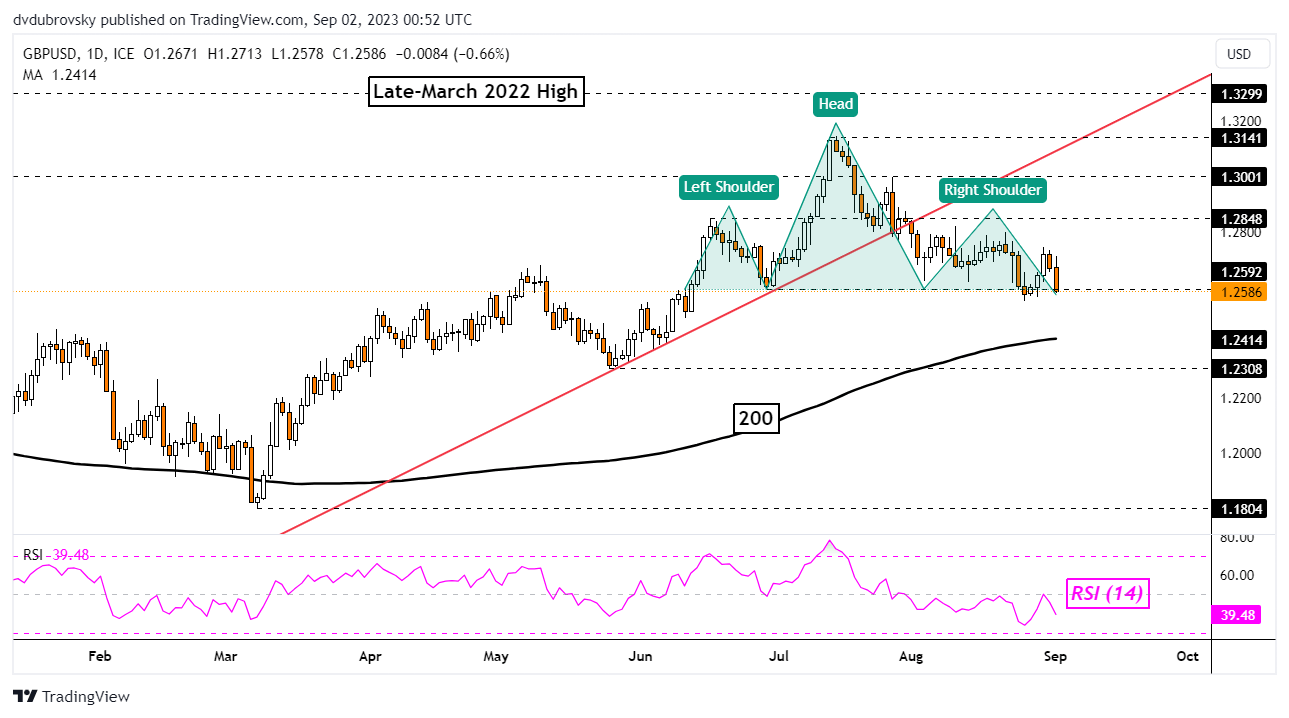Click the Left Shoulder label
This screenshot has height=718, width=1289.
pos(728,187)
